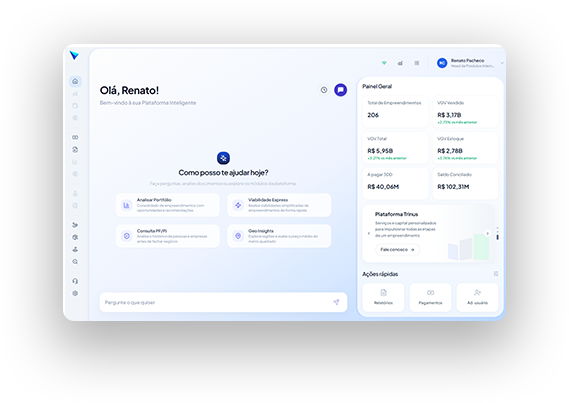The height and width of the screenshot is (403, 569).
Task: Click the edit icon beside Ações rápidas
Action: coord(496,274)
